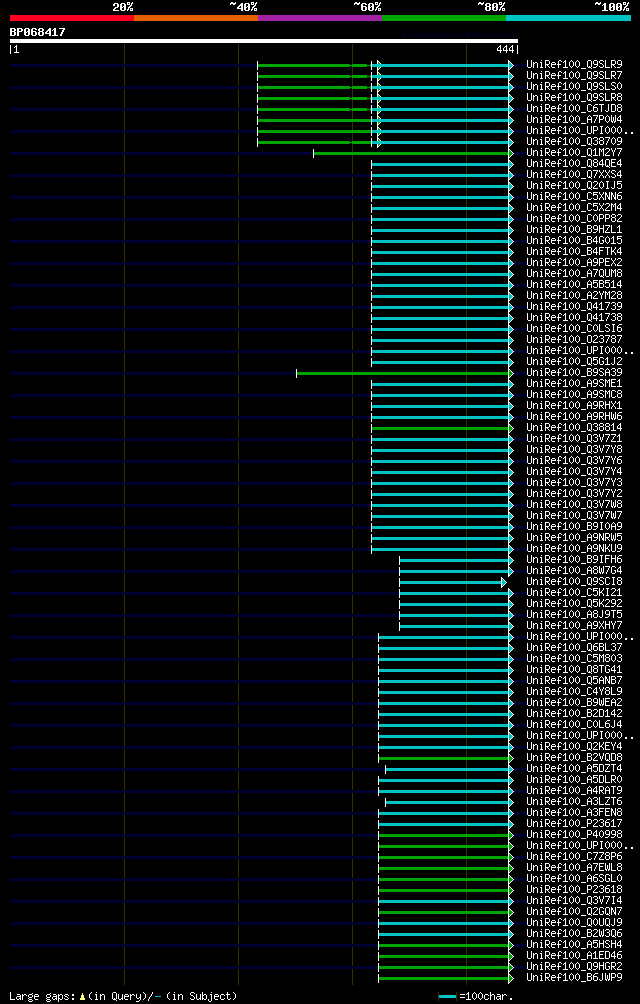The width and height of the screenshot is (640, 1004).
Task: Select hit label UniRef100_A7QUM8
Action: pyautogui.click(x=574, y=273)
